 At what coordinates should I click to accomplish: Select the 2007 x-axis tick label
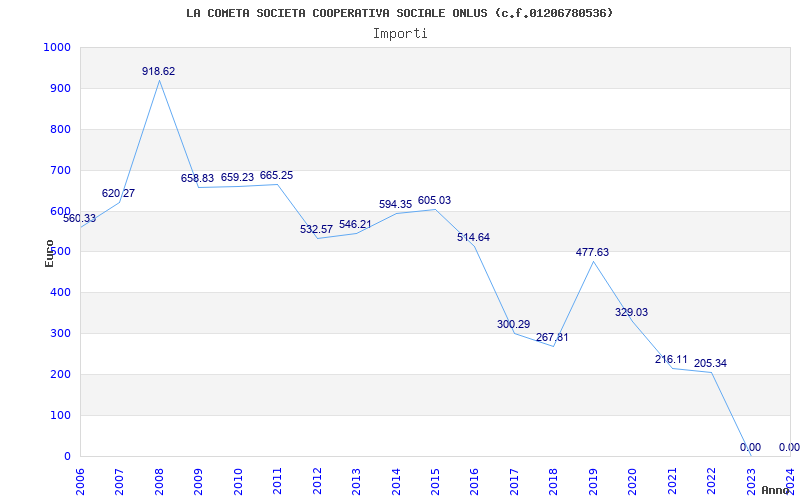pos(119,482)
